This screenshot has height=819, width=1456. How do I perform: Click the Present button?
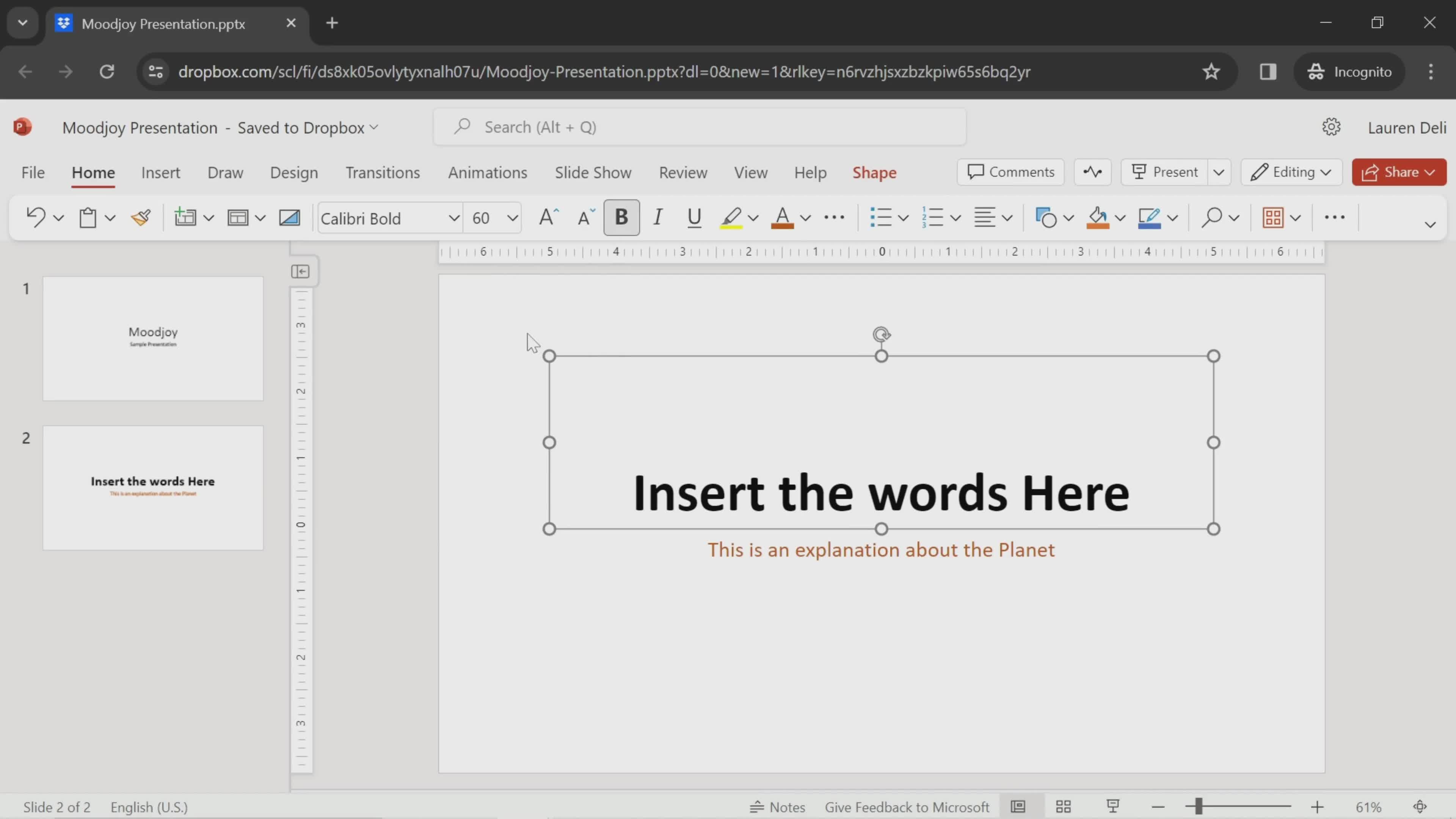[1165, 172]
